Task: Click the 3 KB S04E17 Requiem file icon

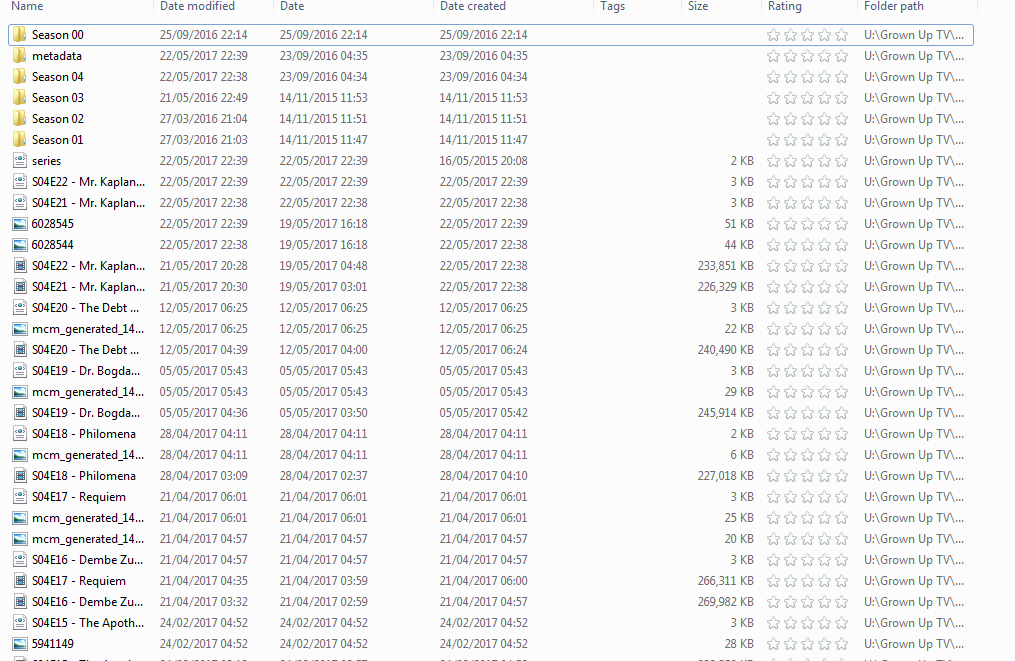Action: (20, 497)
